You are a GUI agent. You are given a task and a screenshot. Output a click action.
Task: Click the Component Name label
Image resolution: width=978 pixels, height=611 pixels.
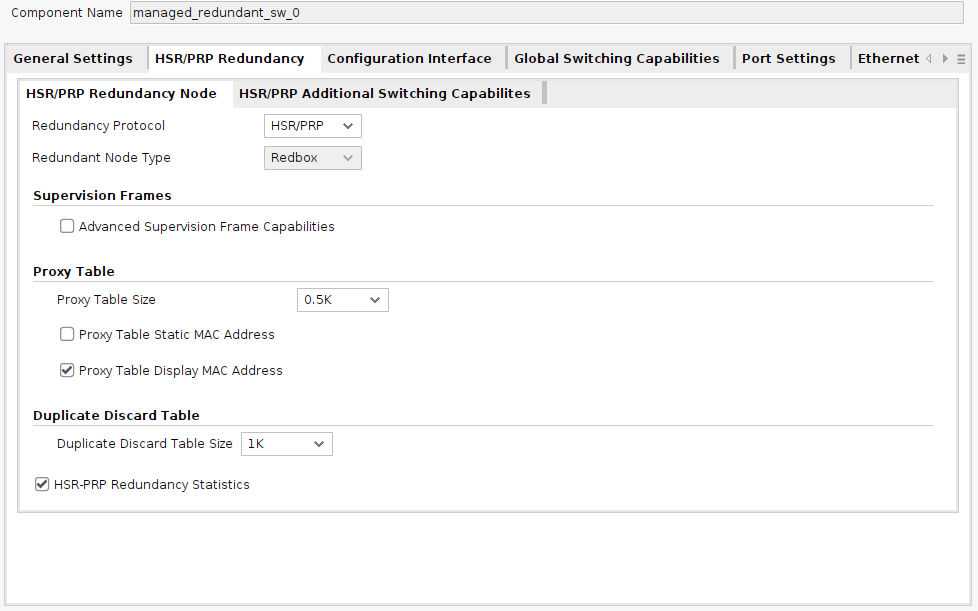point(67,13)
